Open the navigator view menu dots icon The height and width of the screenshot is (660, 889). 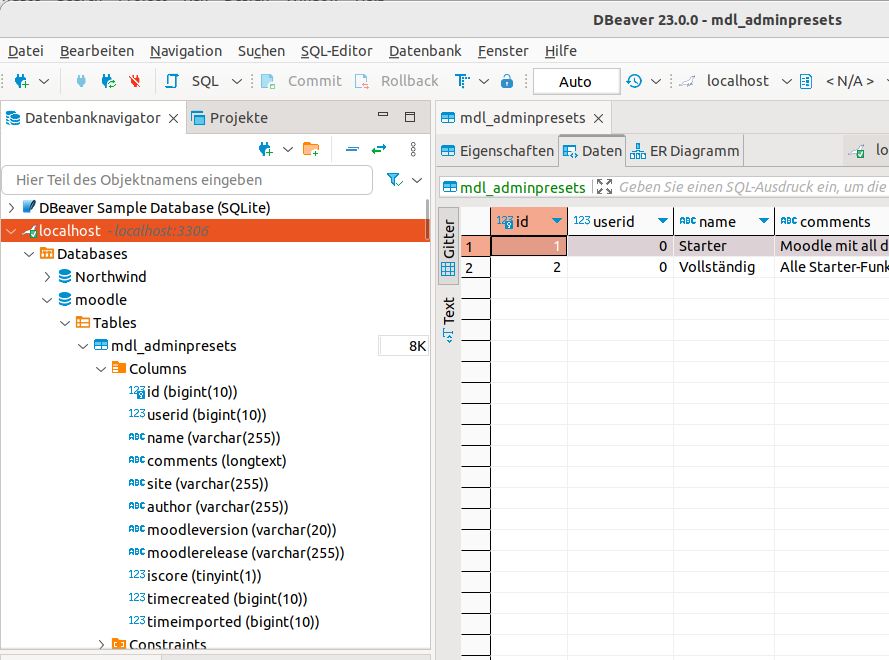click(413, 149)
